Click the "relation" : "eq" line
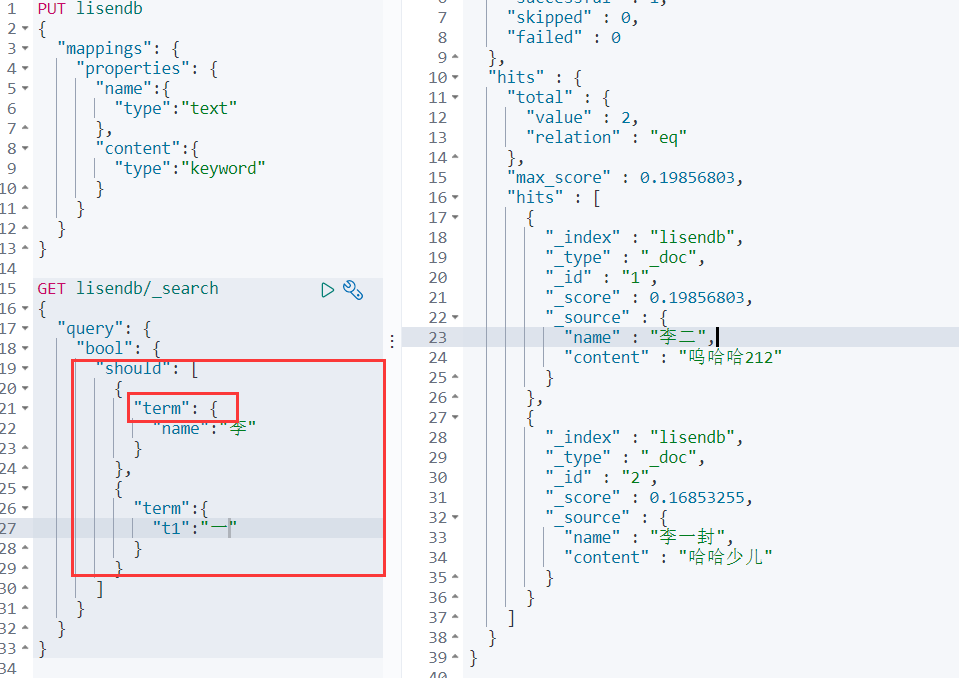959x678 pixels. [606, 138]
